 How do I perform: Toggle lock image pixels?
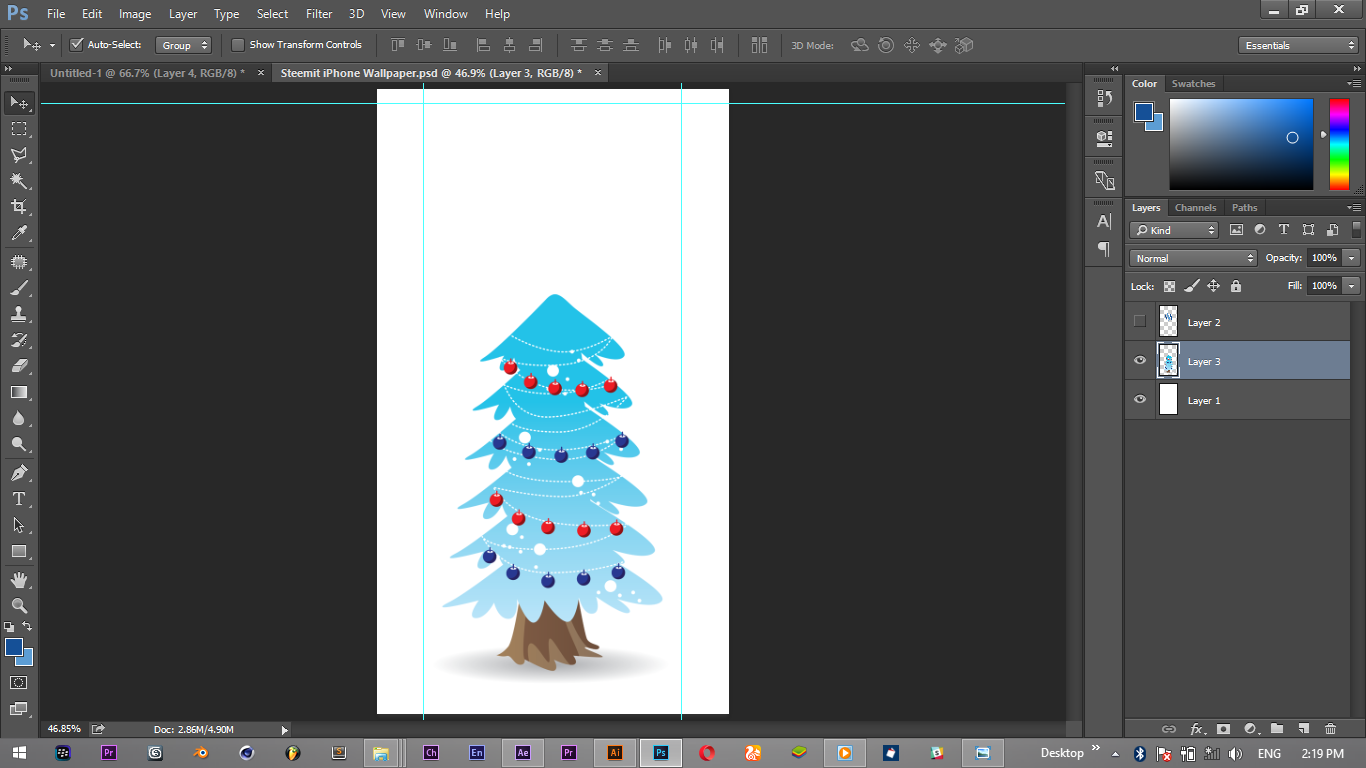click(1191, 286)
